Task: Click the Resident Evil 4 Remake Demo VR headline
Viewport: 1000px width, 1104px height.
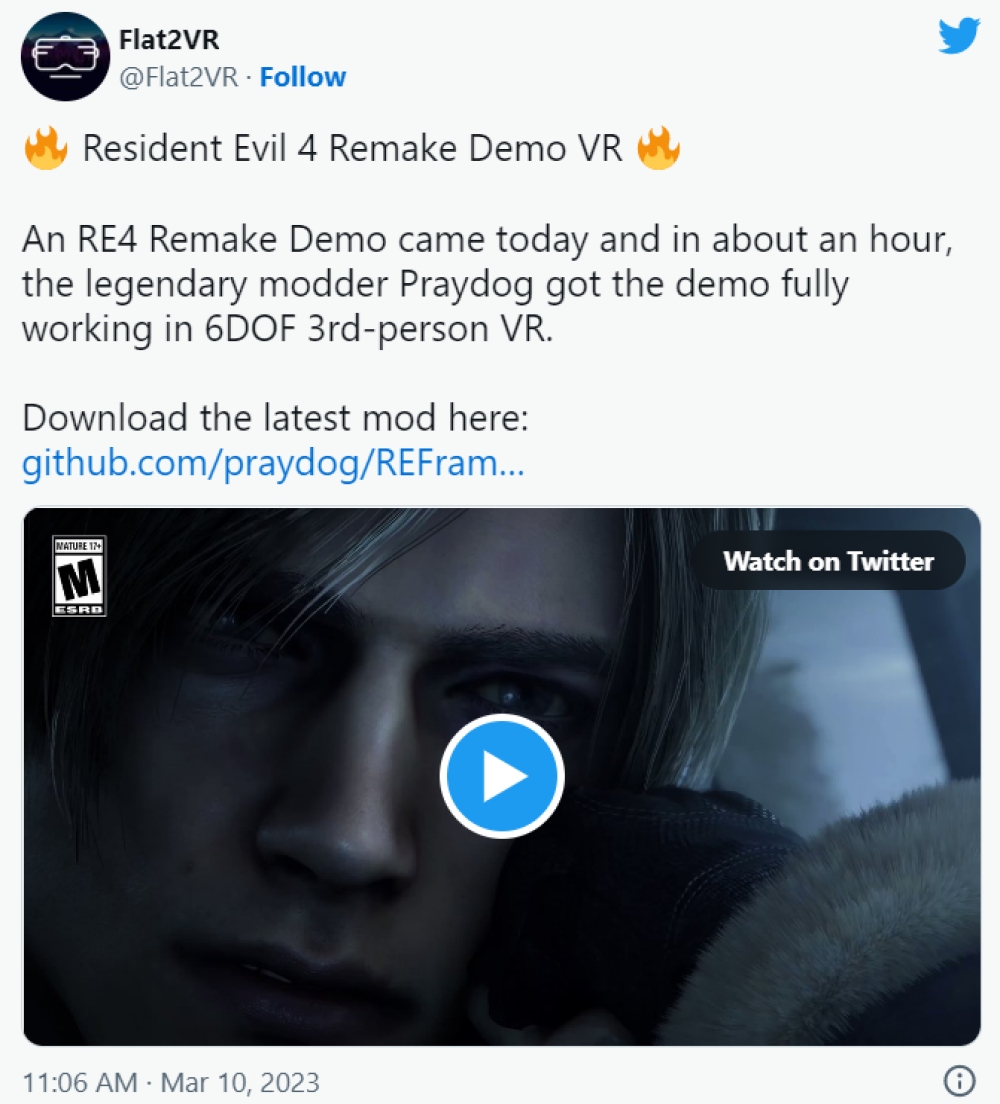Action: (352, 149)
